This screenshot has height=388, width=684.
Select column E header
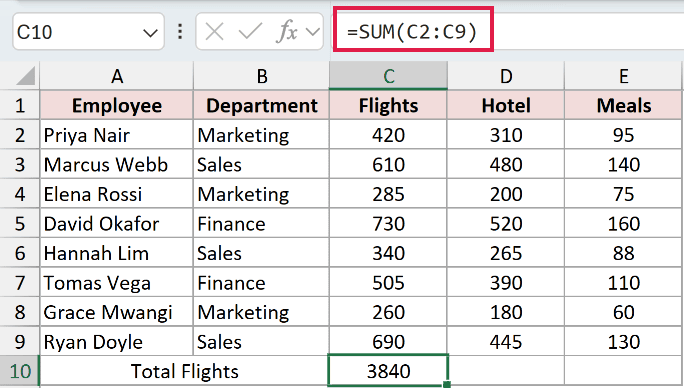(624, 76)
